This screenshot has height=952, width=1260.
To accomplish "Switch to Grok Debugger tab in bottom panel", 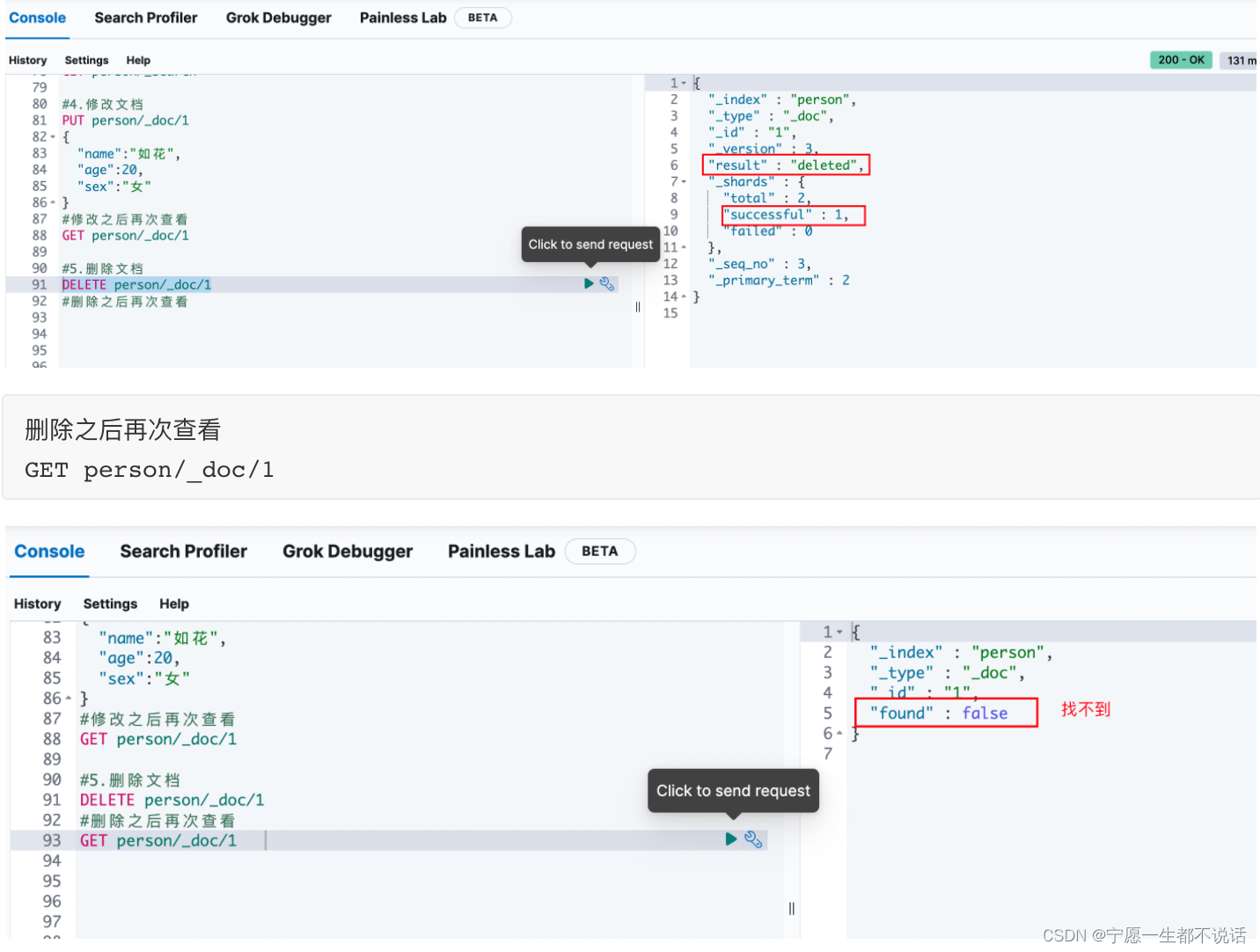I will click(348, 552).
